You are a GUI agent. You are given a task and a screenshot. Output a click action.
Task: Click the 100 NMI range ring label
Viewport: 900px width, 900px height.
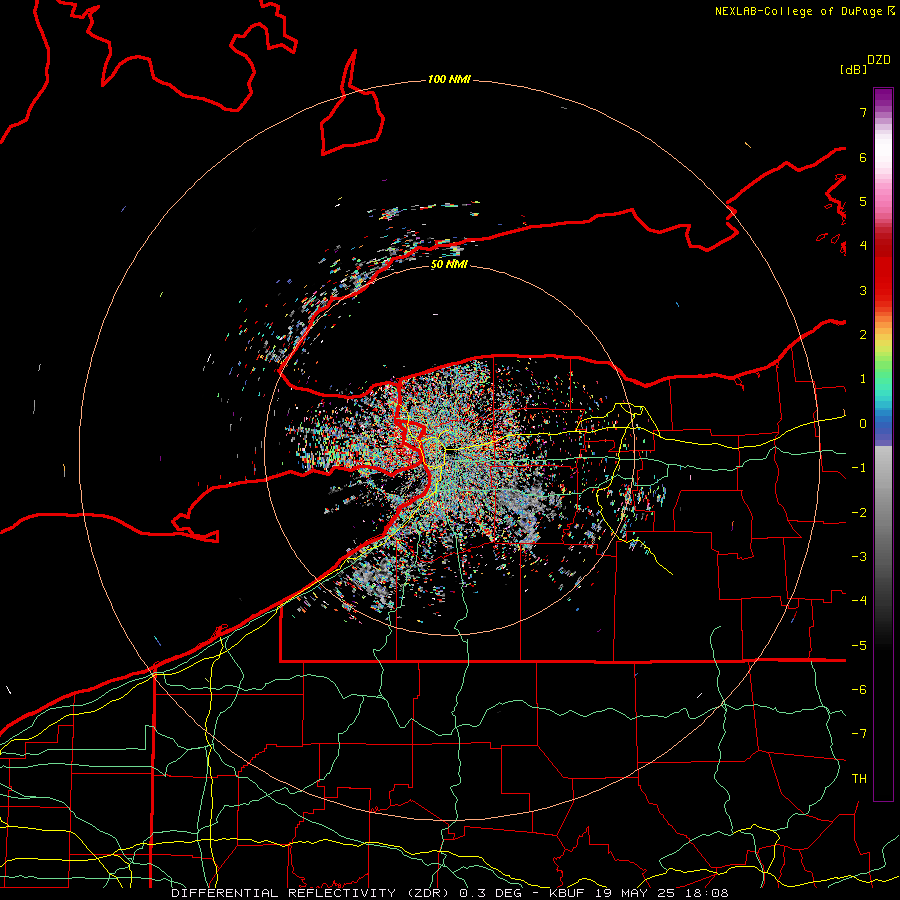tap(449, 79)
